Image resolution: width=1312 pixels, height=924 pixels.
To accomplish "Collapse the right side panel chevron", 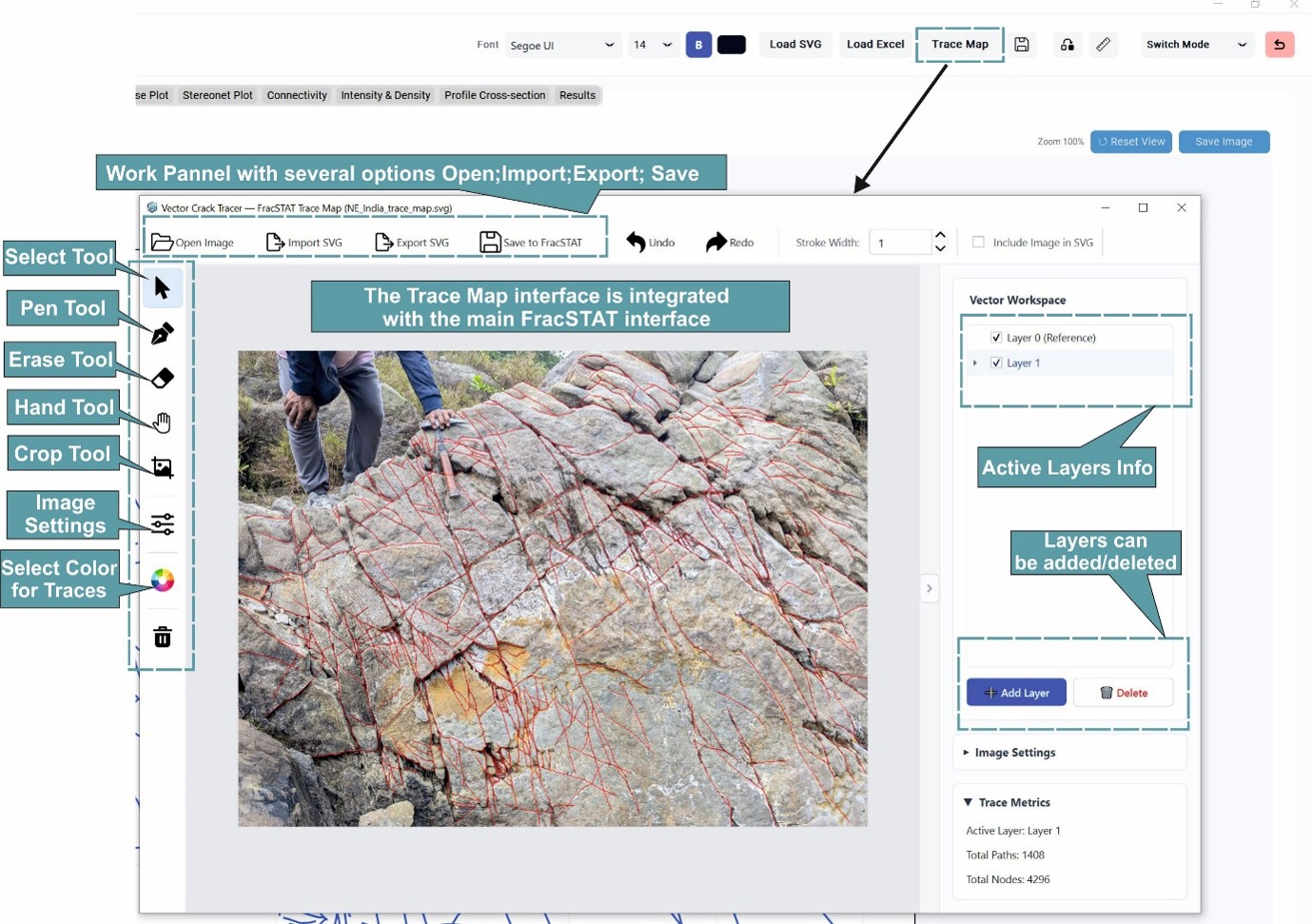I will (x=930, y=588).
